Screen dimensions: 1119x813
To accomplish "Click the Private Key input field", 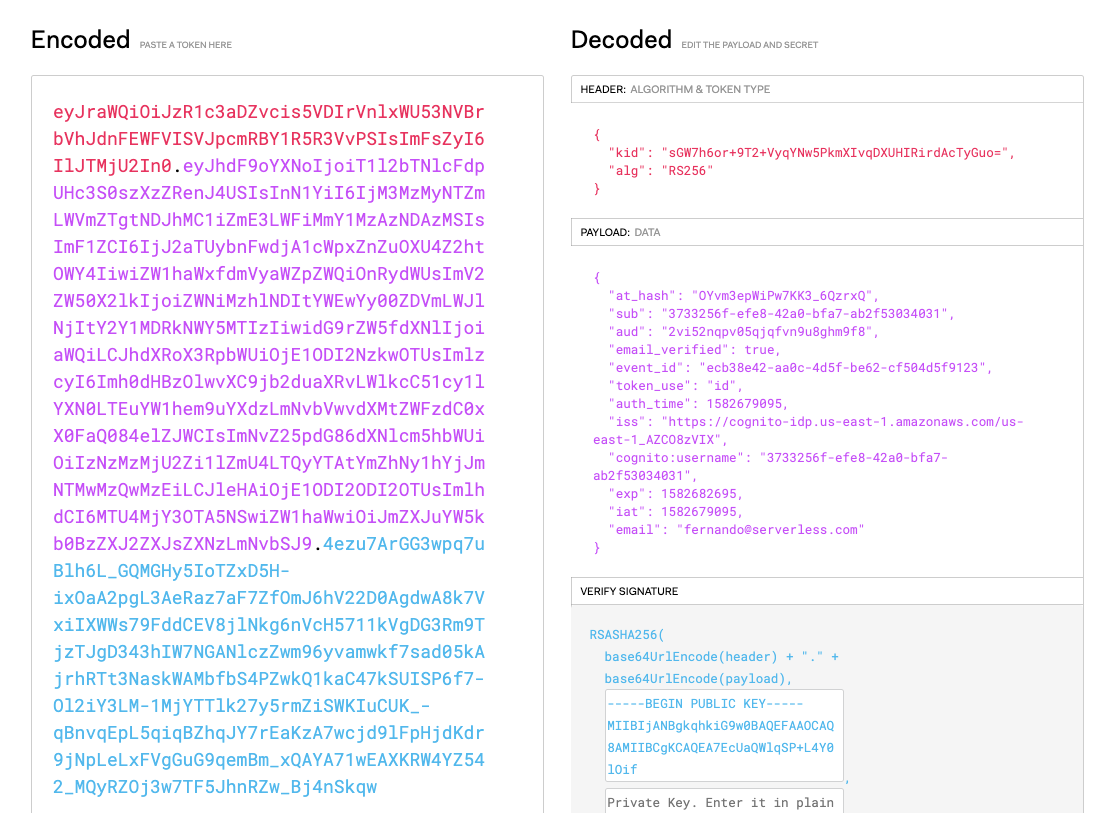I will pos(722,802).
